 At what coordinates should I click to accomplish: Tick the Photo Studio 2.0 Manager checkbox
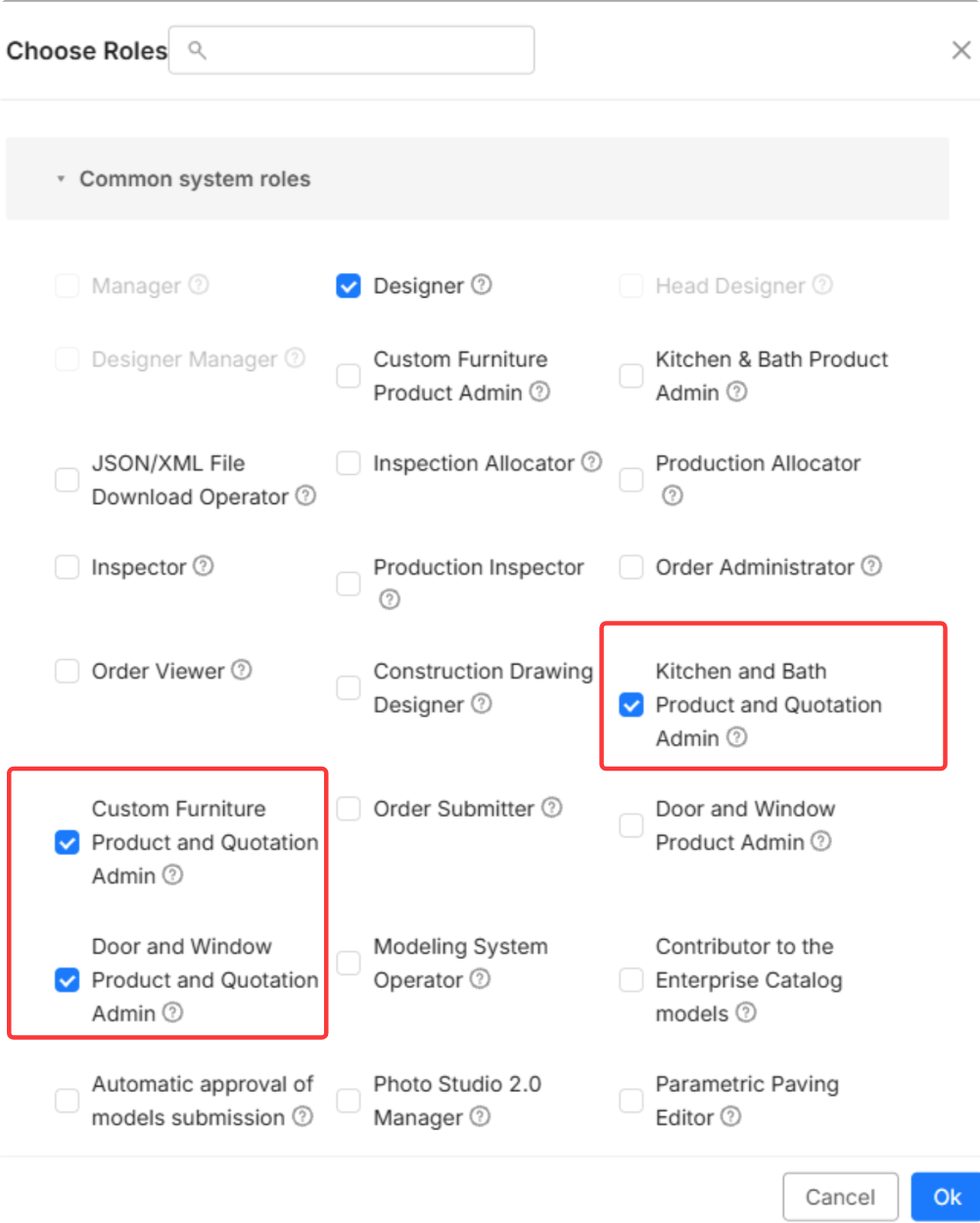click(349, 1101)
